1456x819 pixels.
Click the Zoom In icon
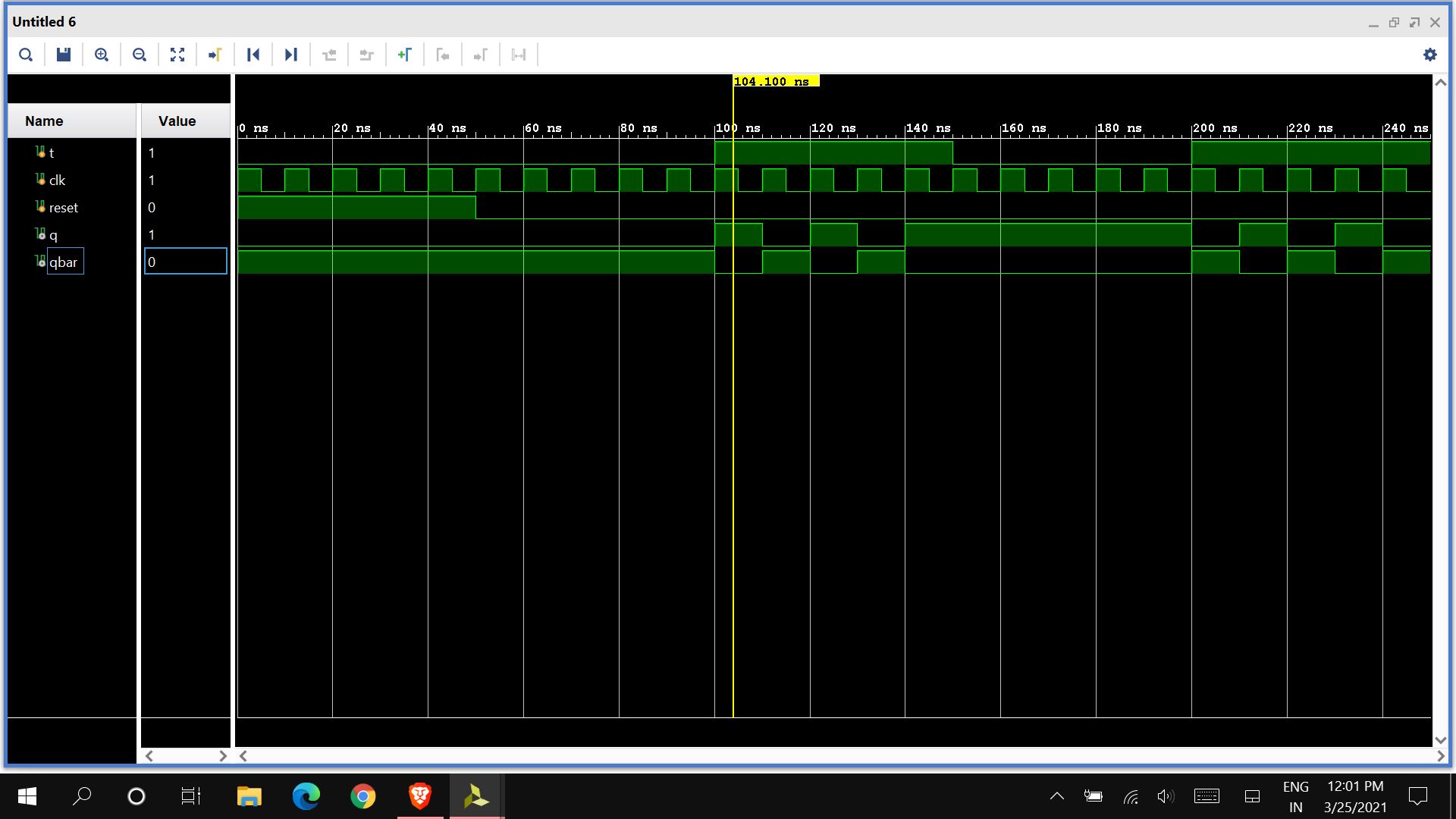[x=102, y=55]
